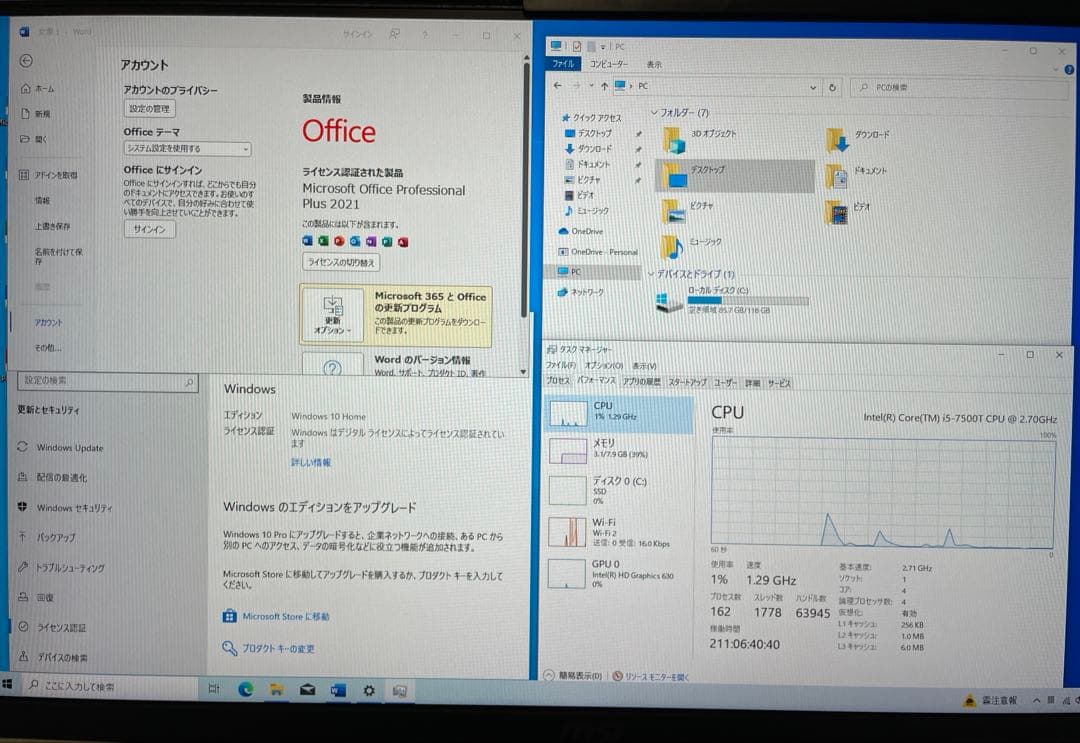The height and width of the screenshot is (743, 1080).
Task: Open Windows セキュリティ in Settings sidebar
Action: click(65, 507)
